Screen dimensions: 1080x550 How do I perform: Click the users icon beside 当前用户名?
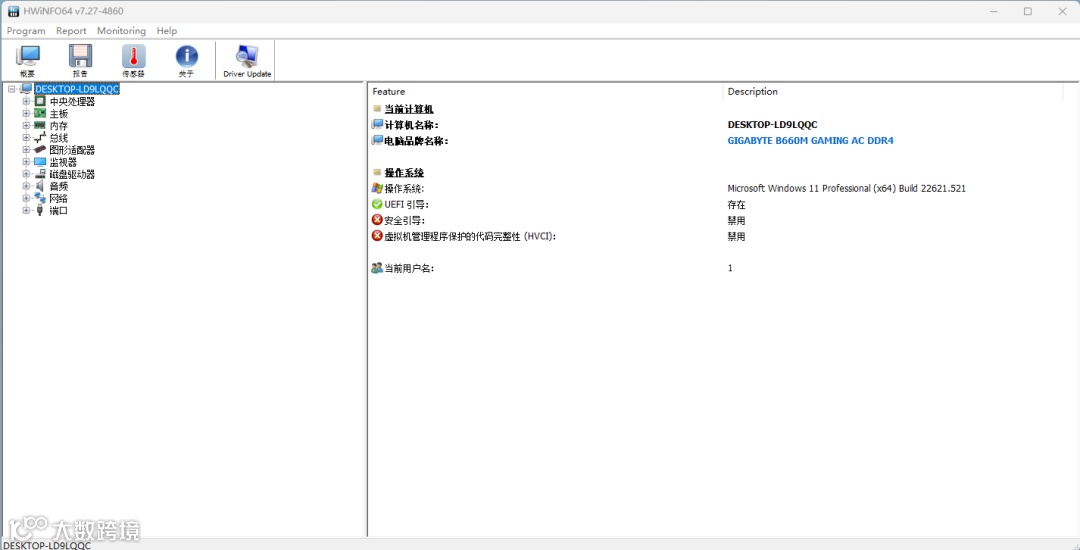[377, 268]
